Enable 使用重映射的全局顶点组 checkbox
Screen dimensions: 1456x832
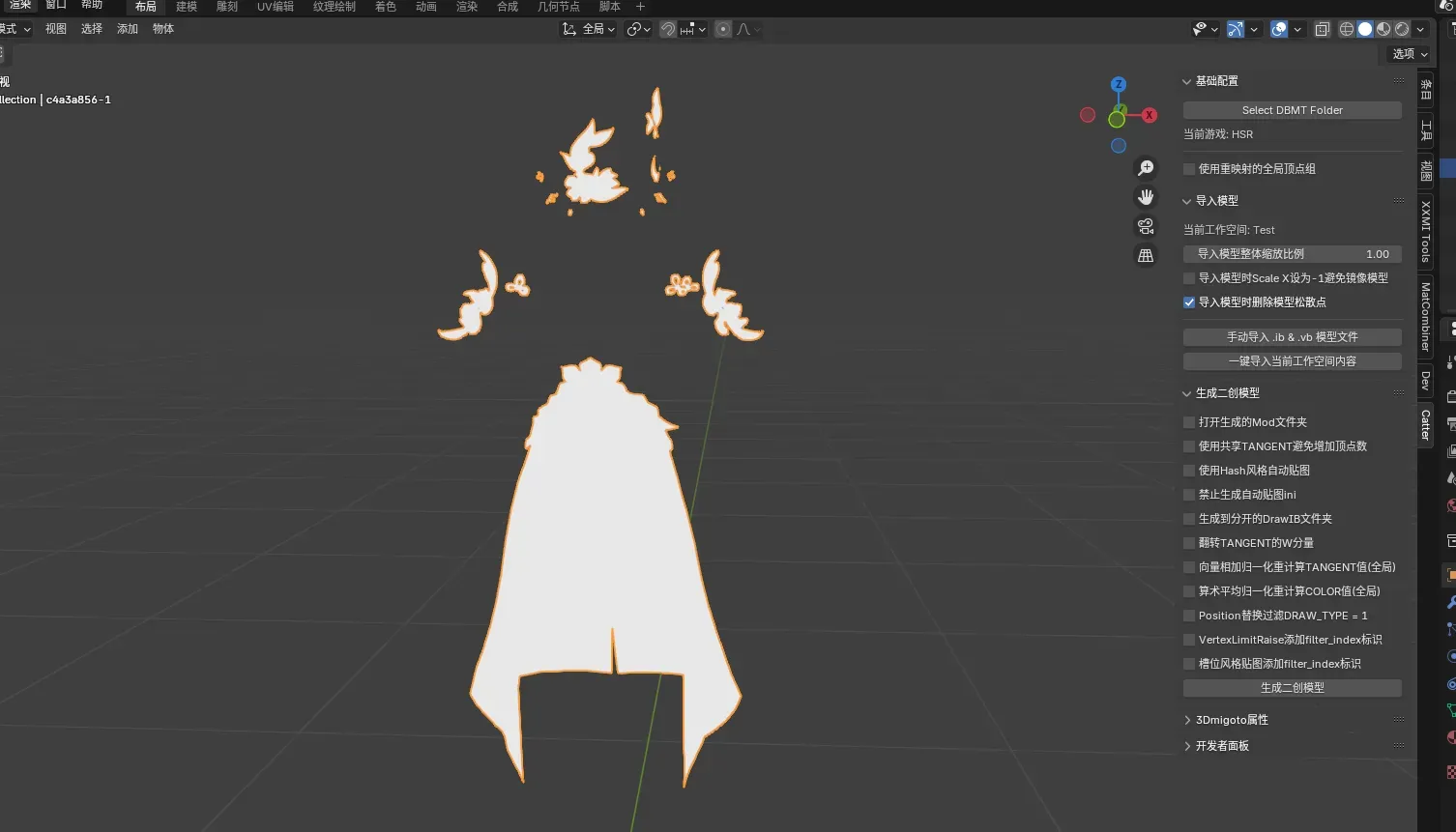tap(1189, 169)
